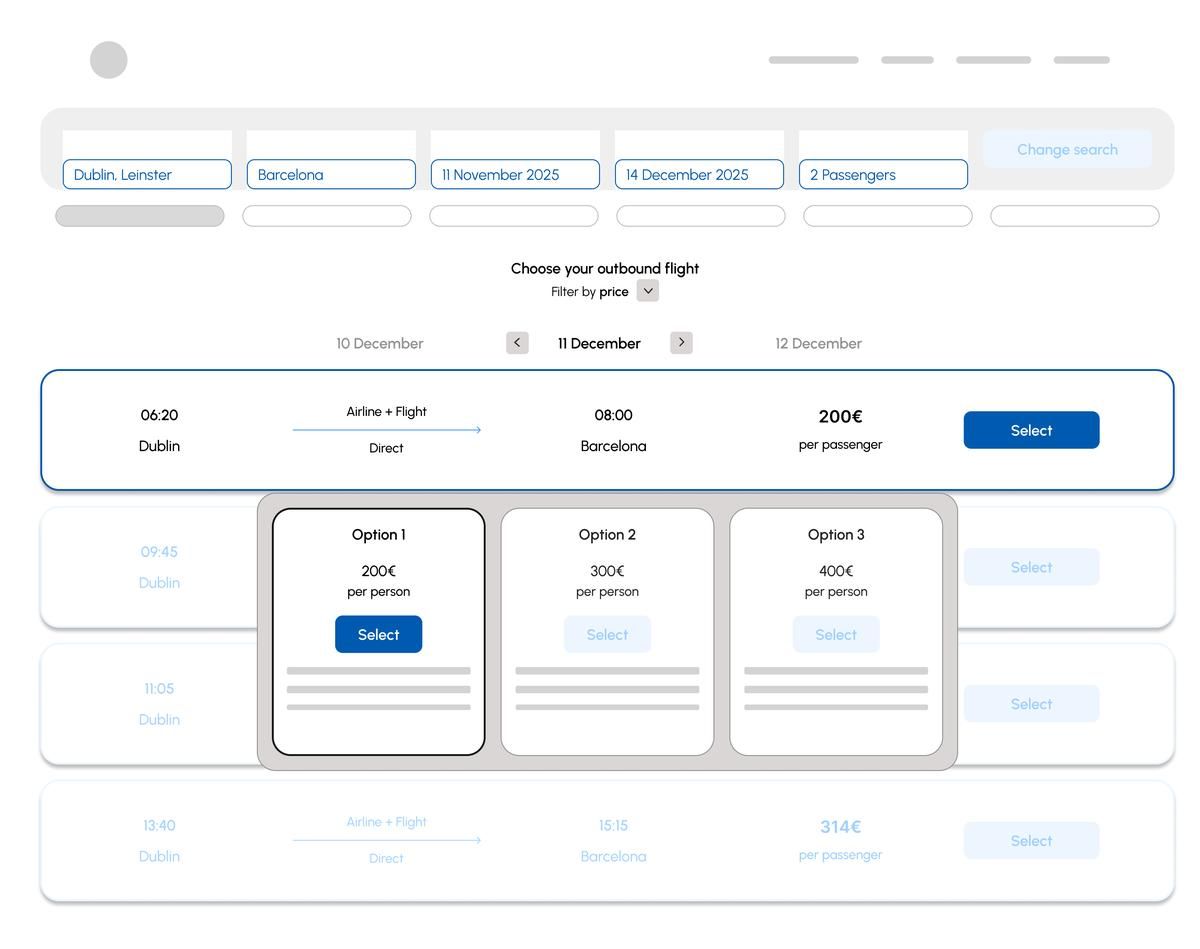The height and width of the screenshot is (949, 1200).
Task: Select the 11 December date
Action: [x=599, y=343]
